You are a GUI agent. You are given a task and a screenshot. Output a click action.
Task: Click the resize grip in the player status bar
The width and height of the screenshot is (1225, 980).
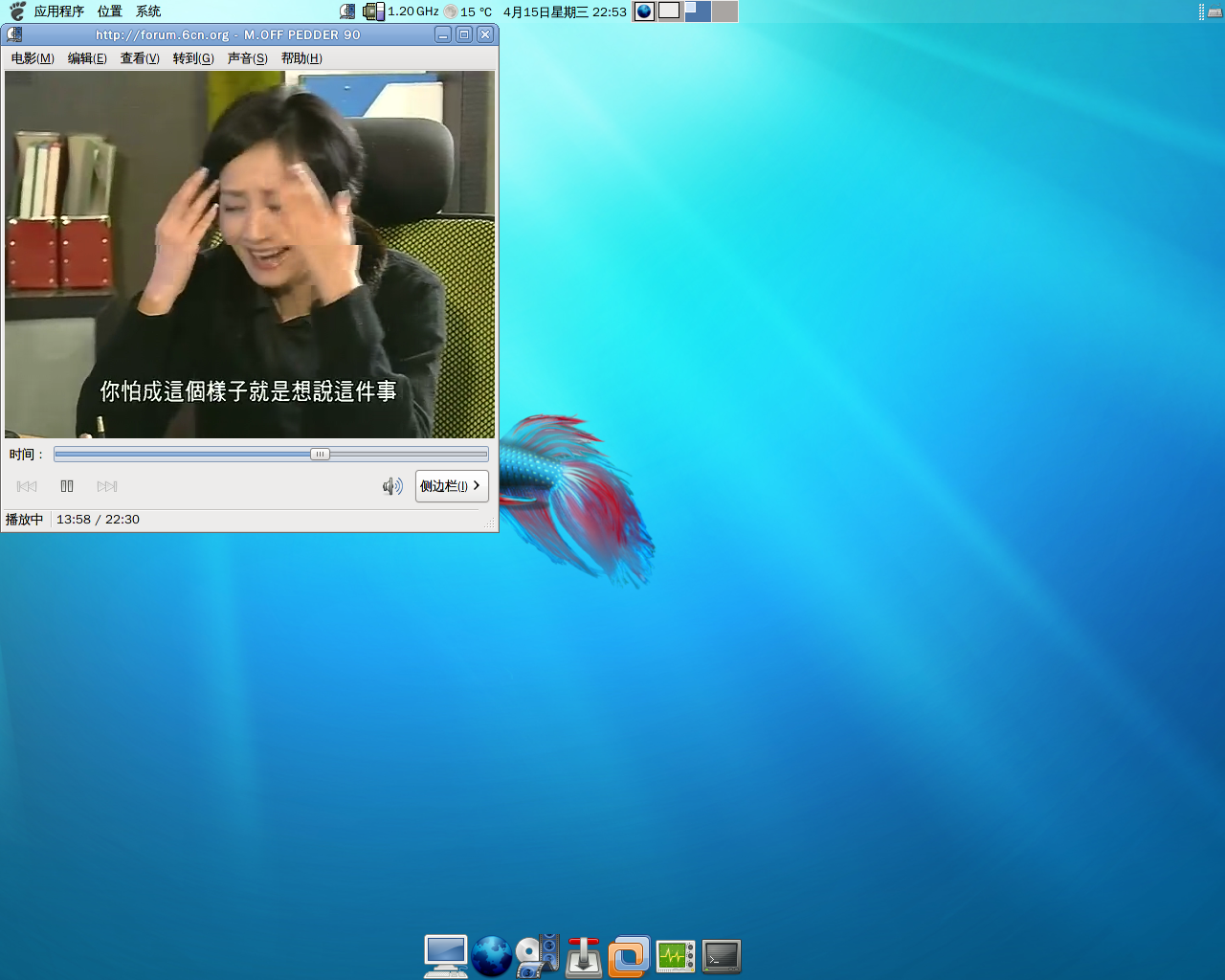point(489,523)
